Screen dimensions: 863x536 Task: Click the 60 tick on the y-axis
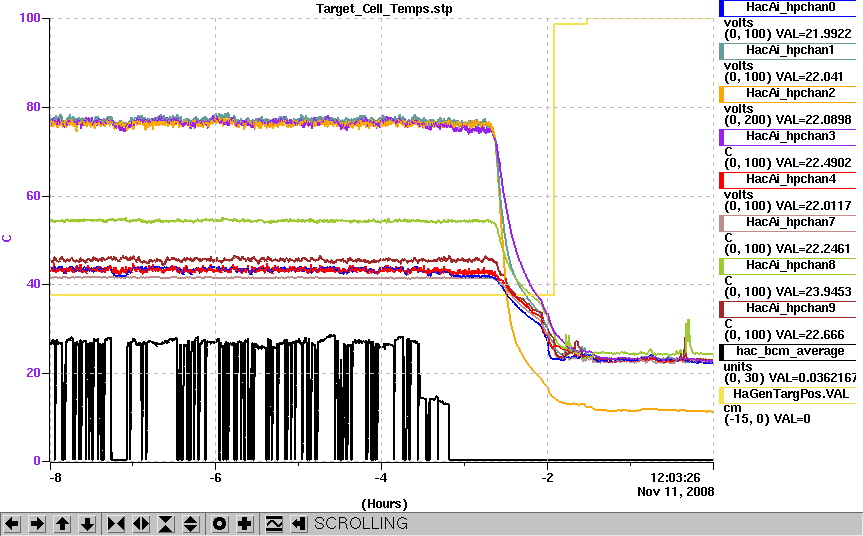[34, 196]
